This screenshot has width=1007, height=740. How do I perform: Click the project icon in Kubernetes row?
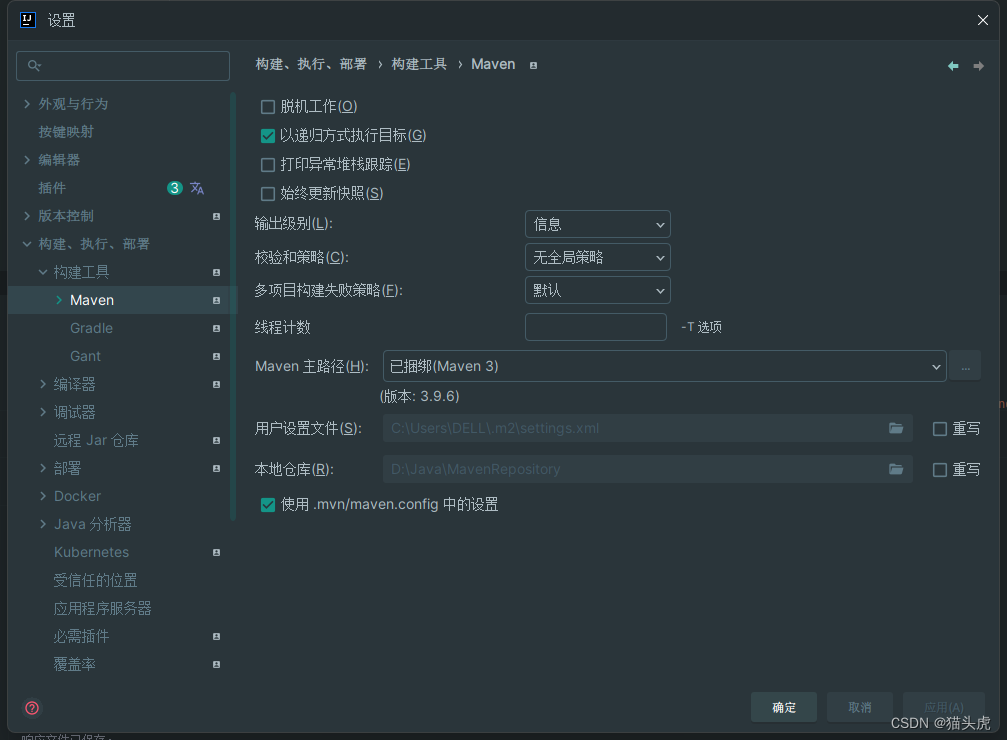click(x=216, y=552)
